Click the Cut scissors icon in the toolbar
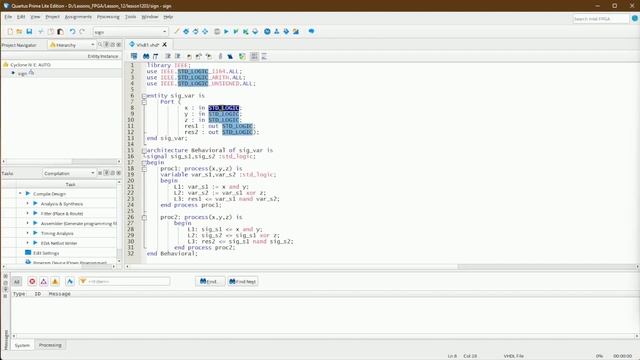 point(41,31)
